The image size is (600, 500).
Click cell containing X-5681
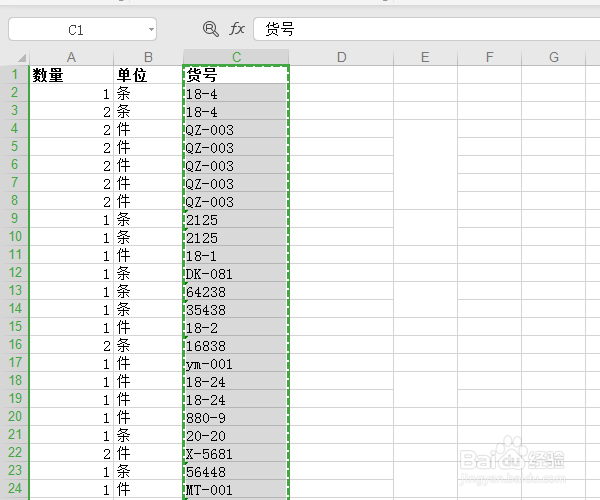(236, 453)
